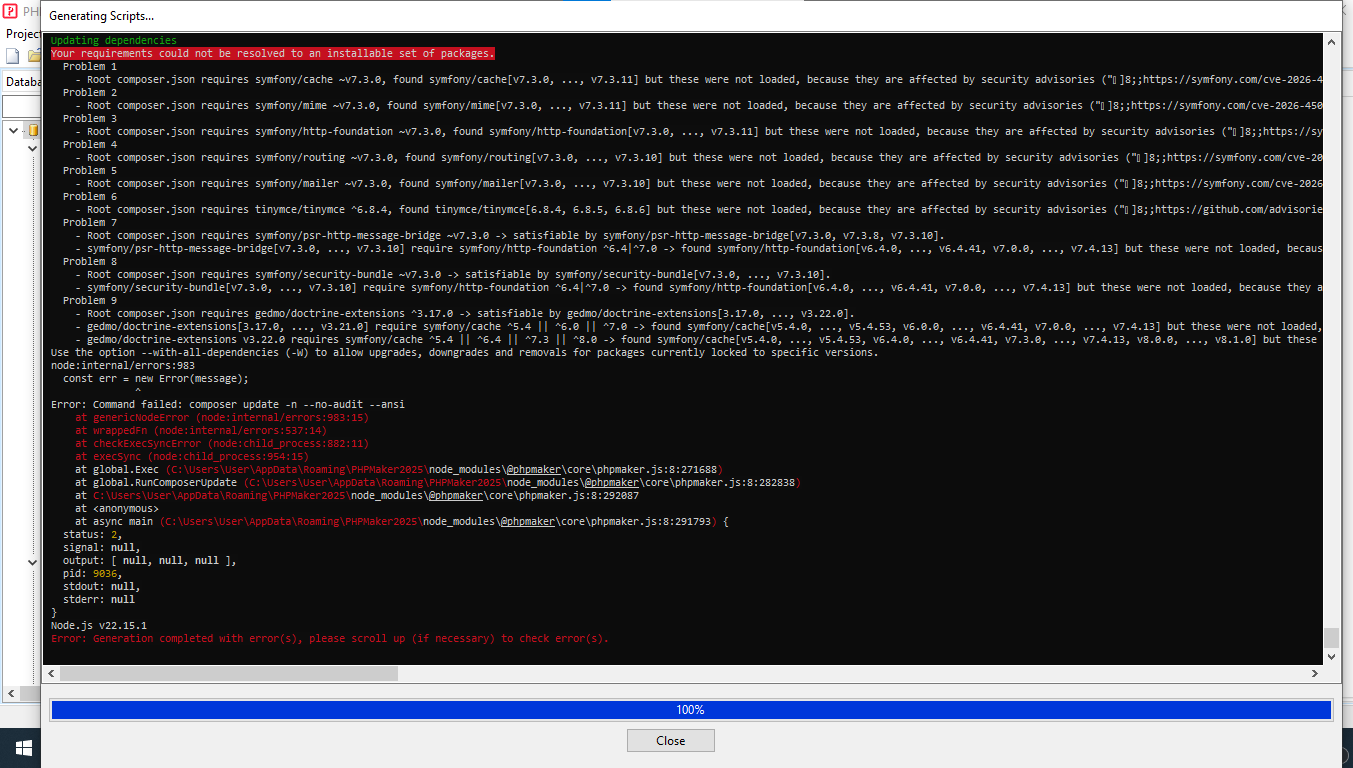Click 'Error: Generation completed with error(s)' line
Screen dimensions: 1353x768
[x=329, y=638]
